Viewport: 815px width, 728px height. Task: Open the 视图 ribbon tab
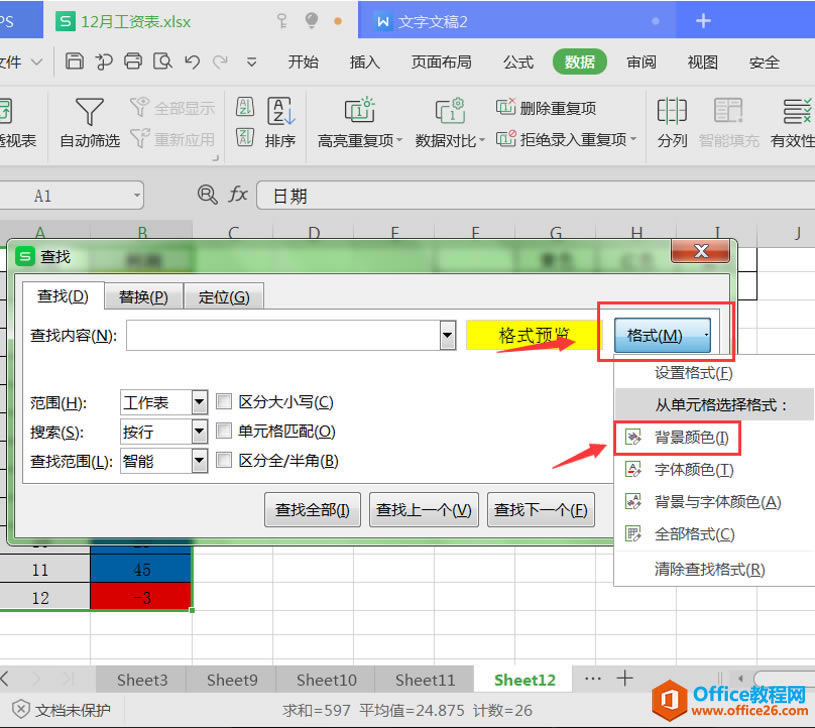click(702, 62)
